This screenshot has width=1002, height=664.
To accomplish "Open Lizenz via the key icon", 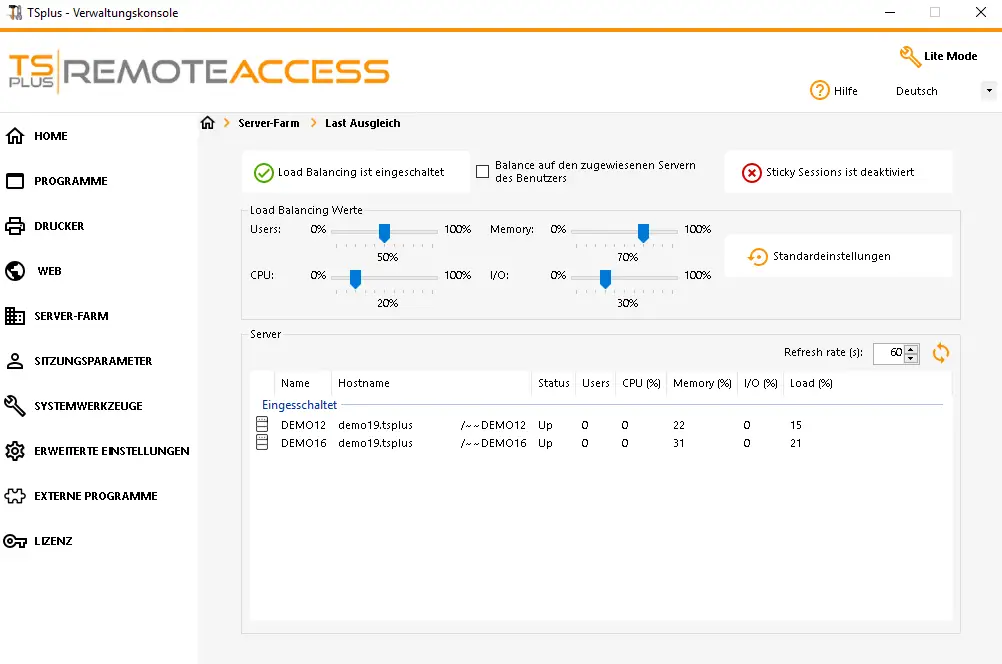I will [15, 541].
